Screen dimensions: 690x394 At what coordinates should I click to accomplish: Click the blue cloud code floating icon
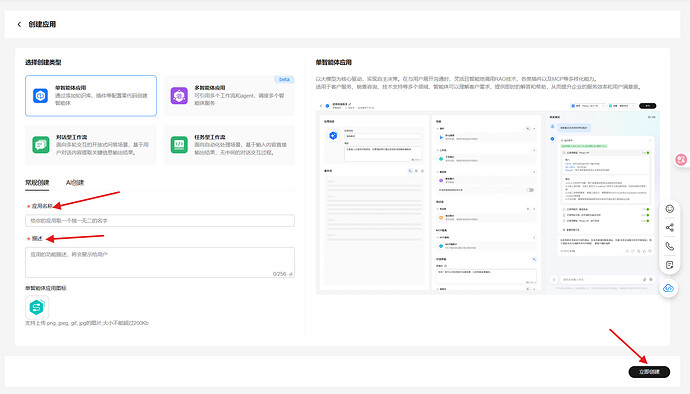(x=668, y=288)
